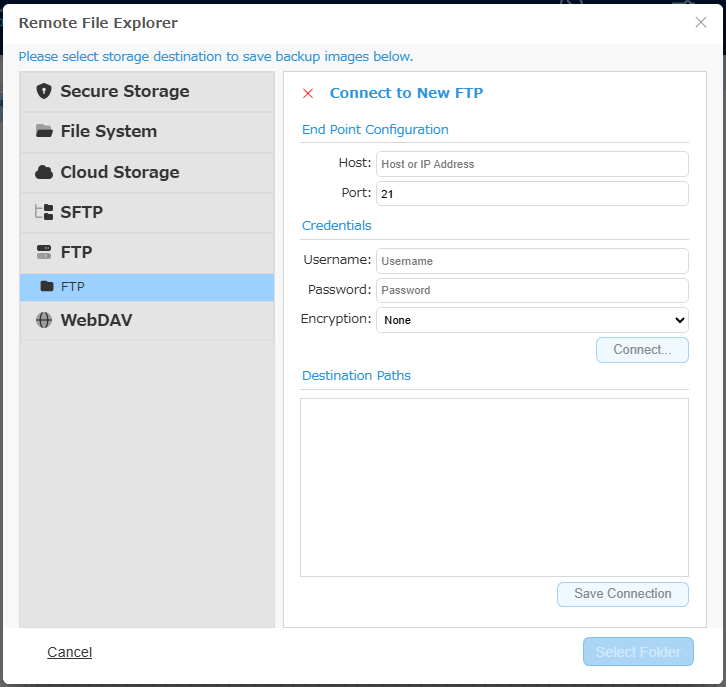Focus the Port field showing 21
This screenshot has width=726, height=687.
[x=532, y=194]
